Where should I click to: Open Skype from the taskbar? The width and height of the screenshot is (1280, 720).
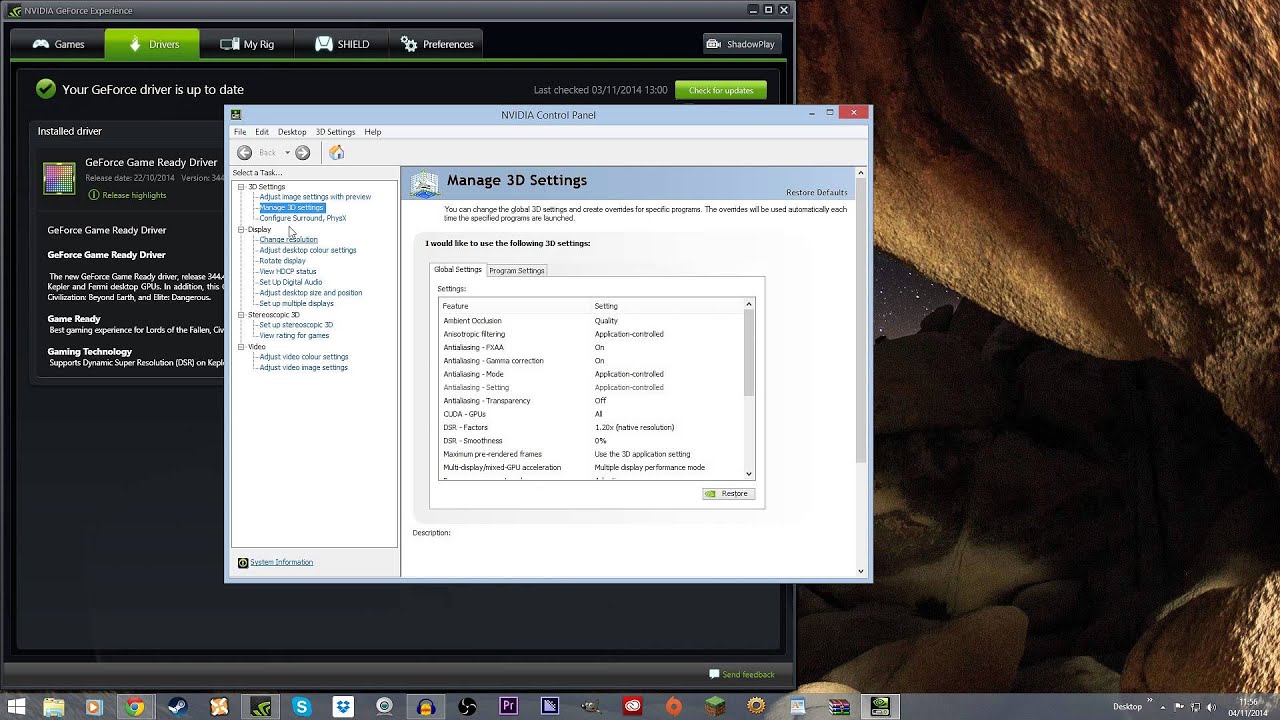pos(301,707)
